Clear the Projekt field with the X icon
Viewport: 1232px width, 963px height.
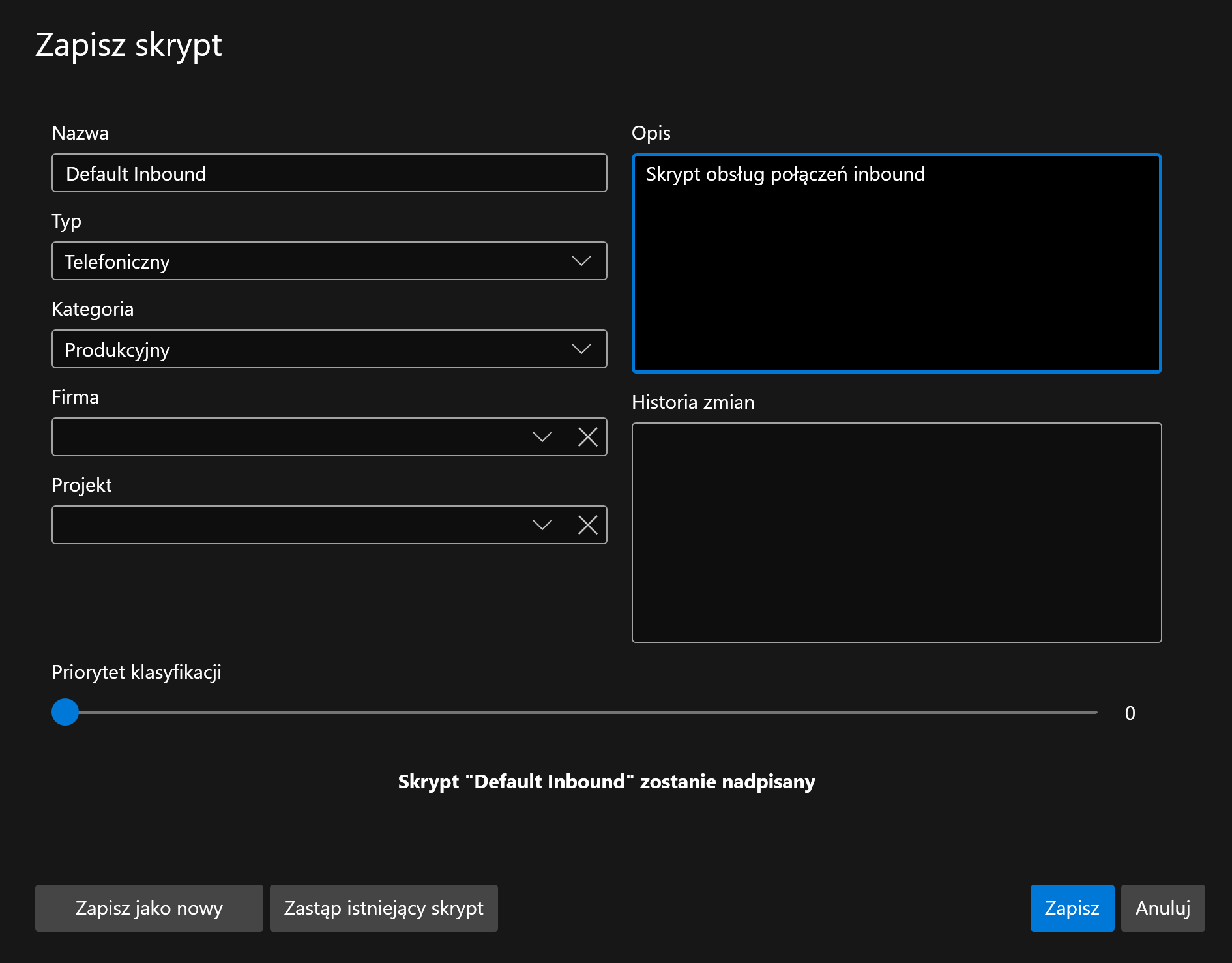(587, 525)
